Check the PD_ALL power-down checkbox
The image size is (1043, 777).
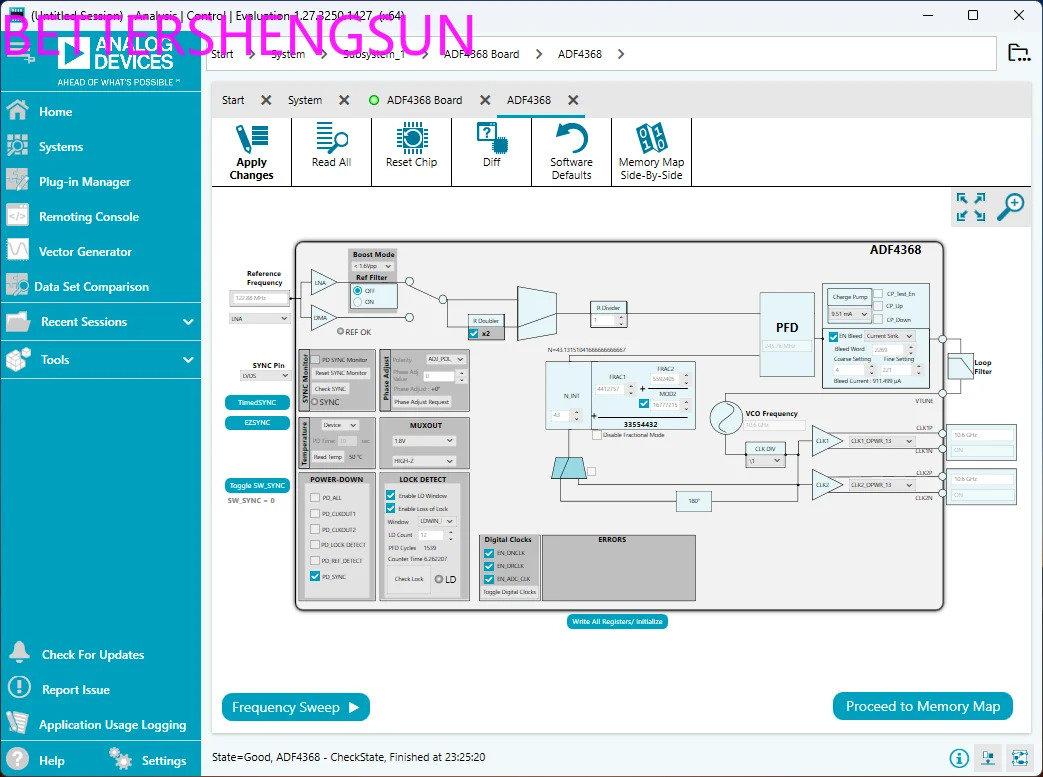click(315, 498)
